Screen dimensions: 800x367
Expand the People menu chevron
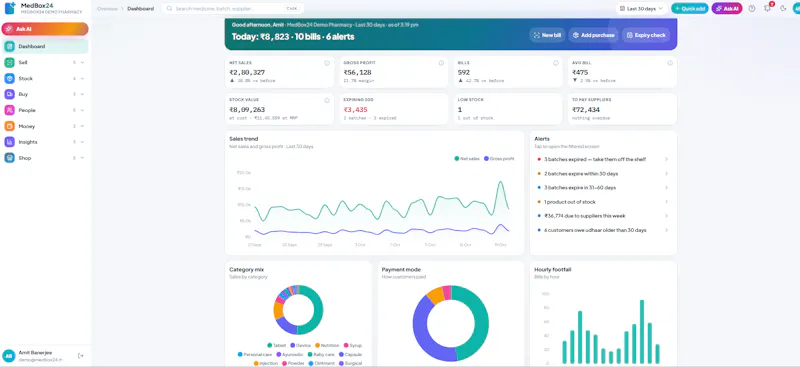pos(83,110)
